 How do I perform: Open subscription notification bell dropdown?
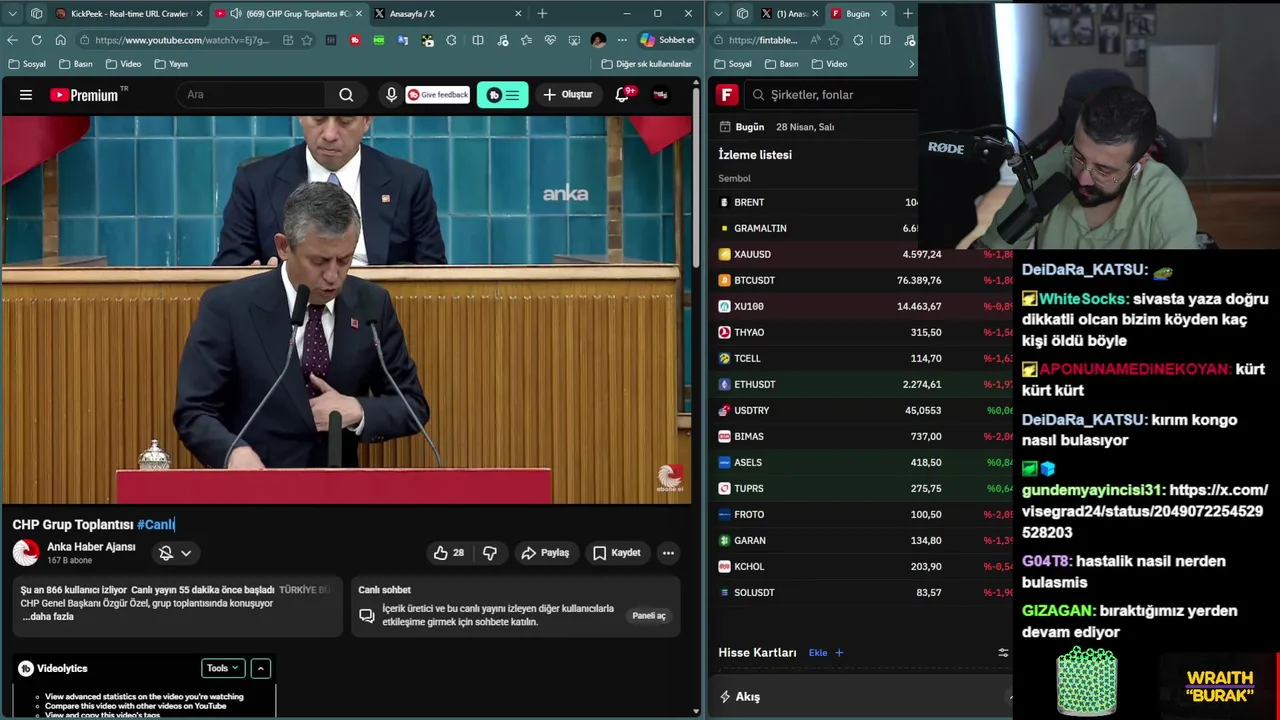pos(175,553)
